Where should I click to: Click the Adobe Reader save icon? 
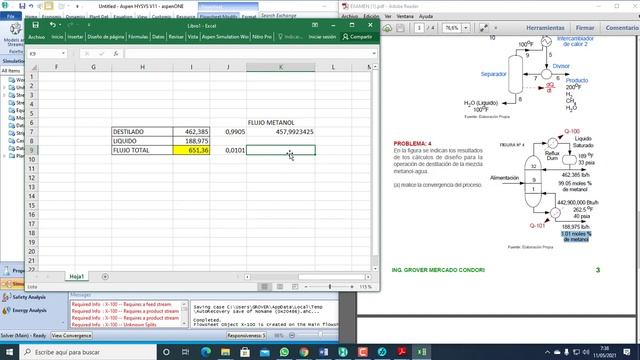[x=400, y=28]
